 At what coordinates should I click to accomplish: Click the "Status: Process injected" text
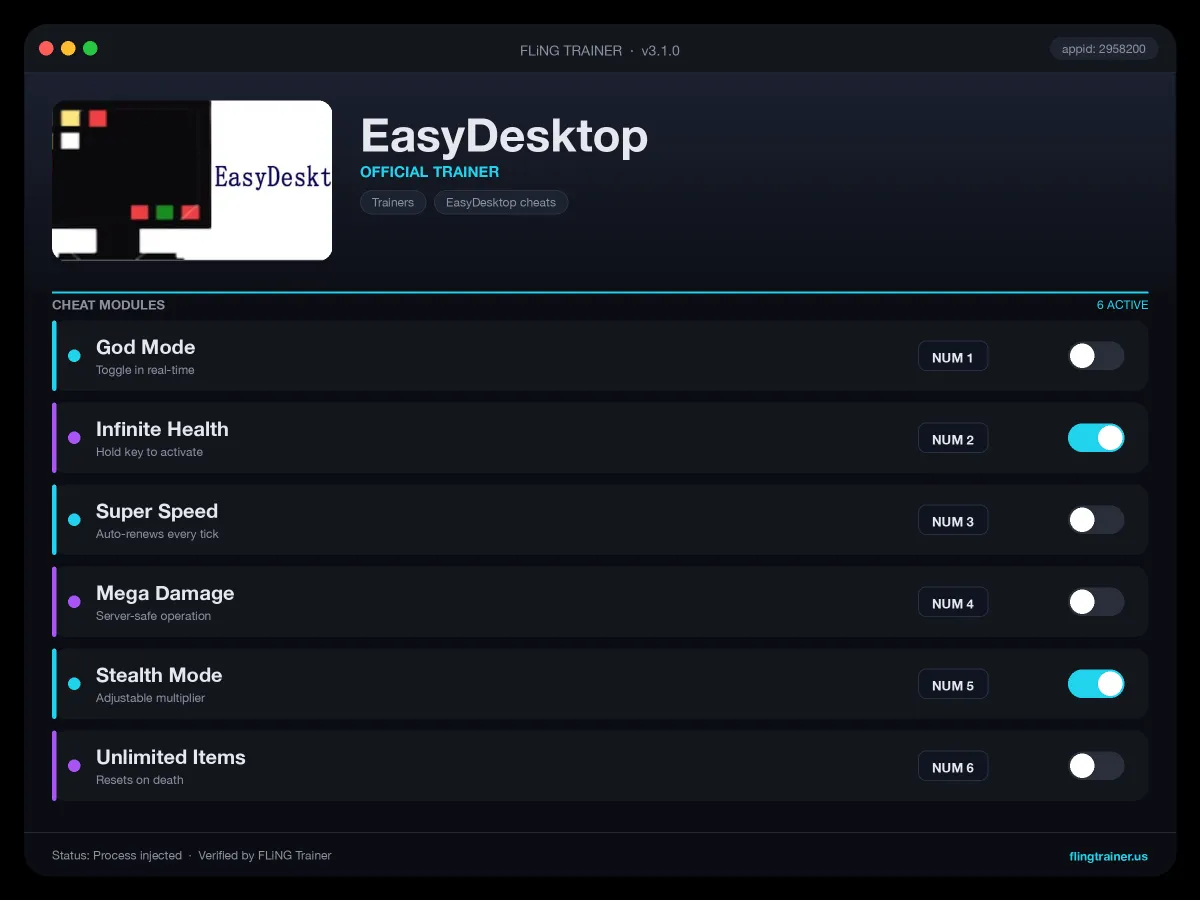pos(117,856)
